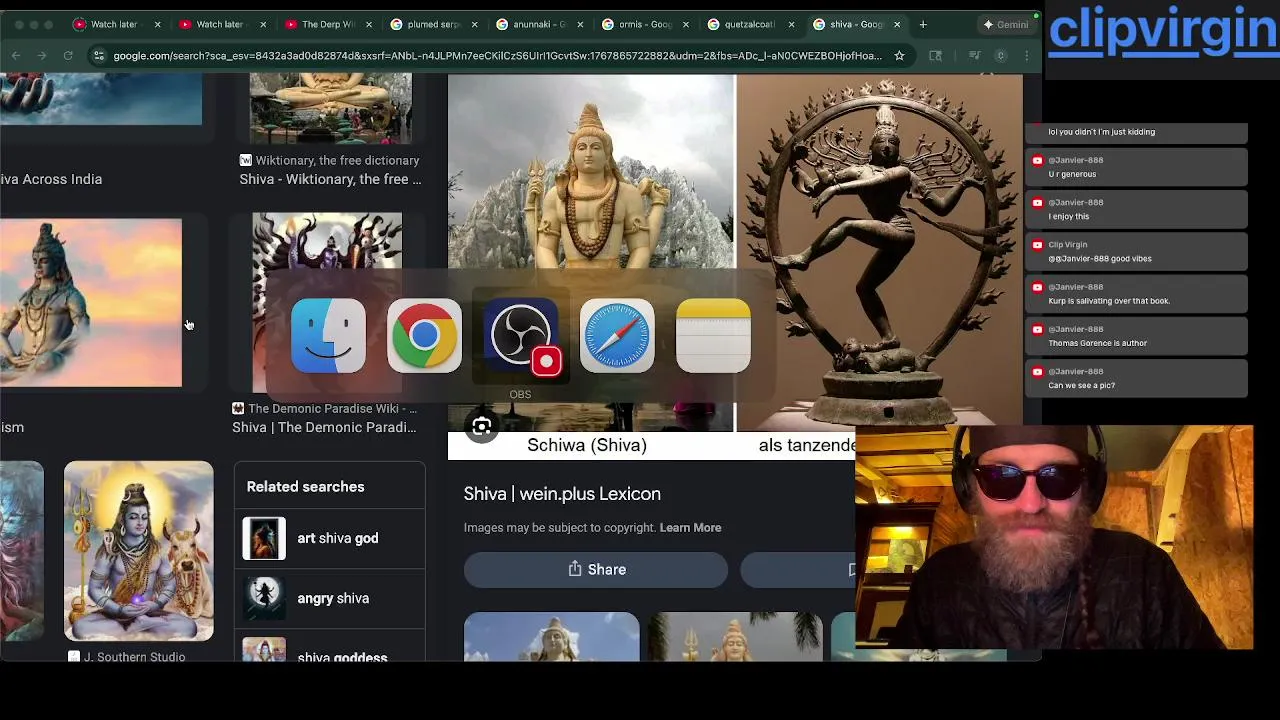Open J. Southern Studio Shiva with cow thumbnail
The width and height of the screenshot is (1280, 720).
(139, 551)
